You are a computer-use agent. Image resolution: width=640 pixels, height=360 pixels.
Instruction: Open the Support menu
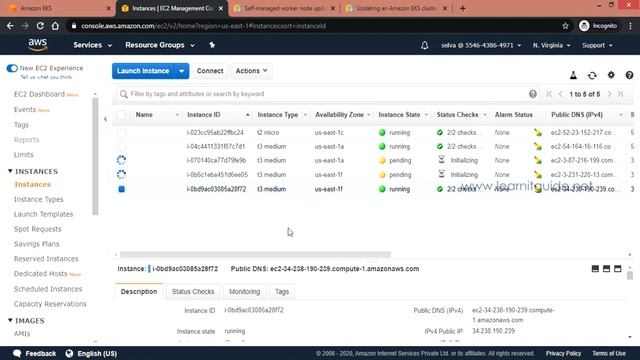point(597,45)
